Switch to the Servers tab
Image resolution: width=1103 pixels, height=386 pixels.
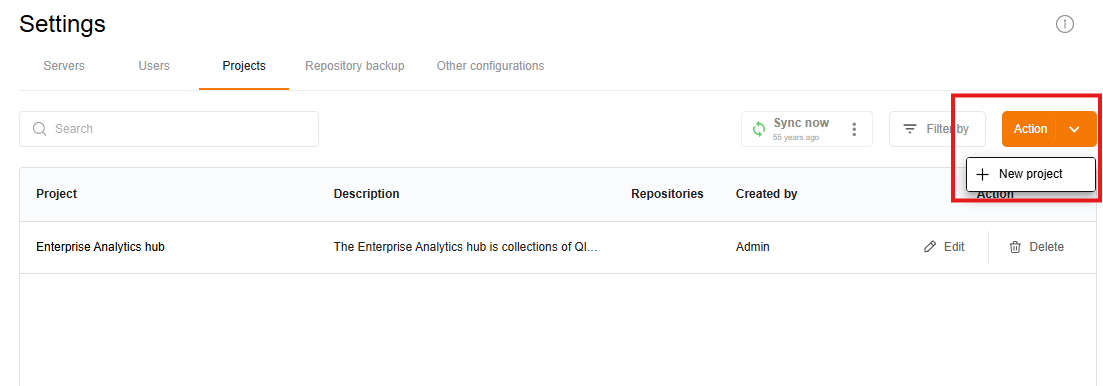(64, 66)
